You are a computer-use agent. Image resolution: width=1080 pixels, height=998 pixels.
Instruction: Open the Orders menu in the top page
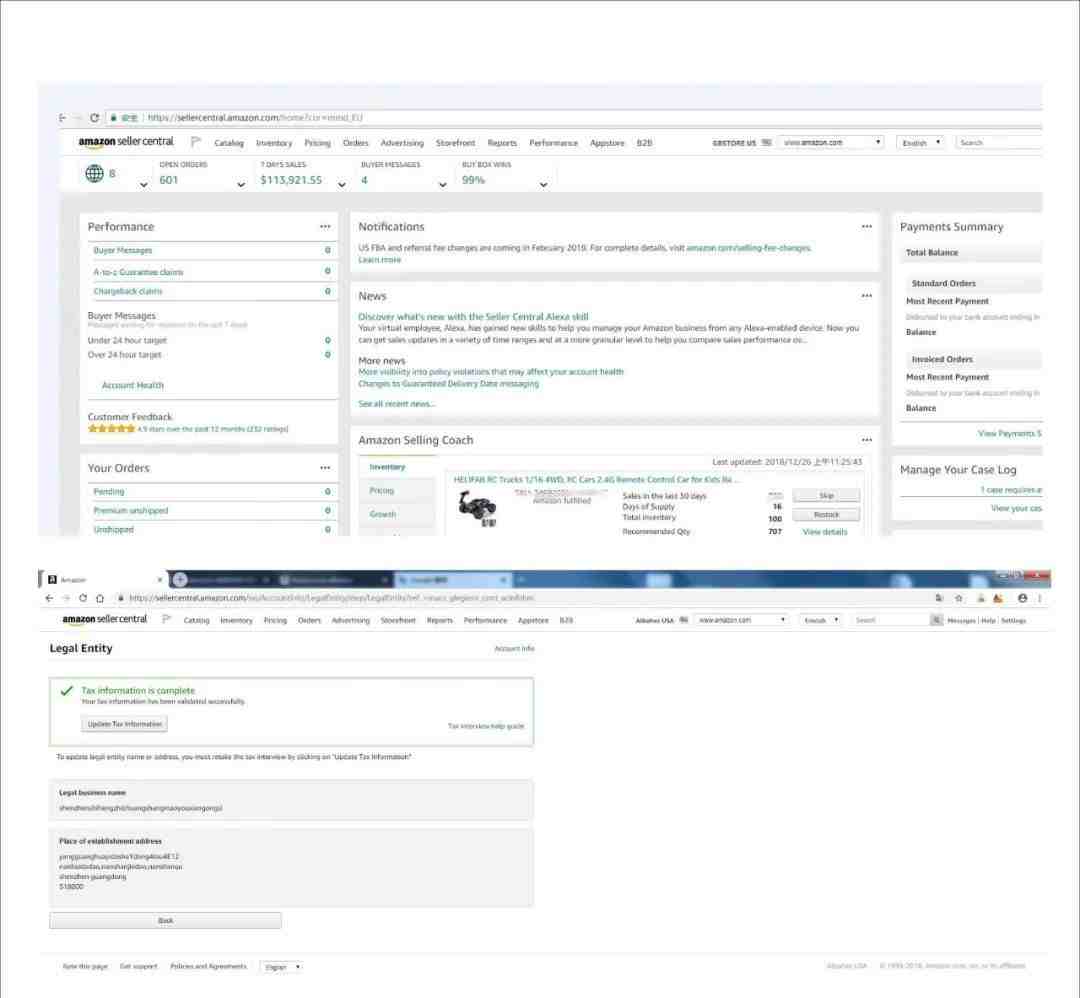355,143
